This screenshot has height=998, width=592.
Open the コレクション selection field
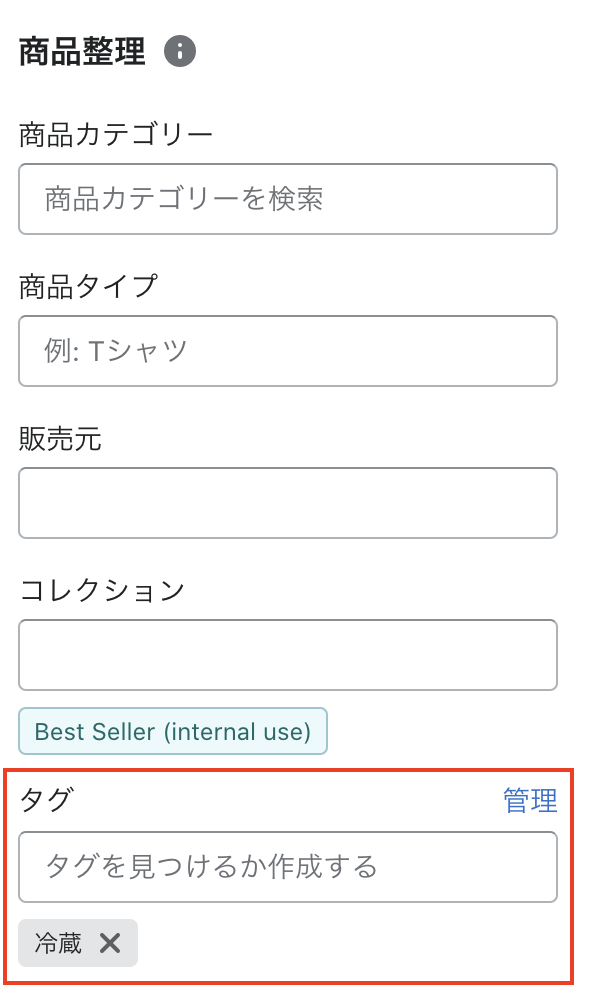coord(288,655)
